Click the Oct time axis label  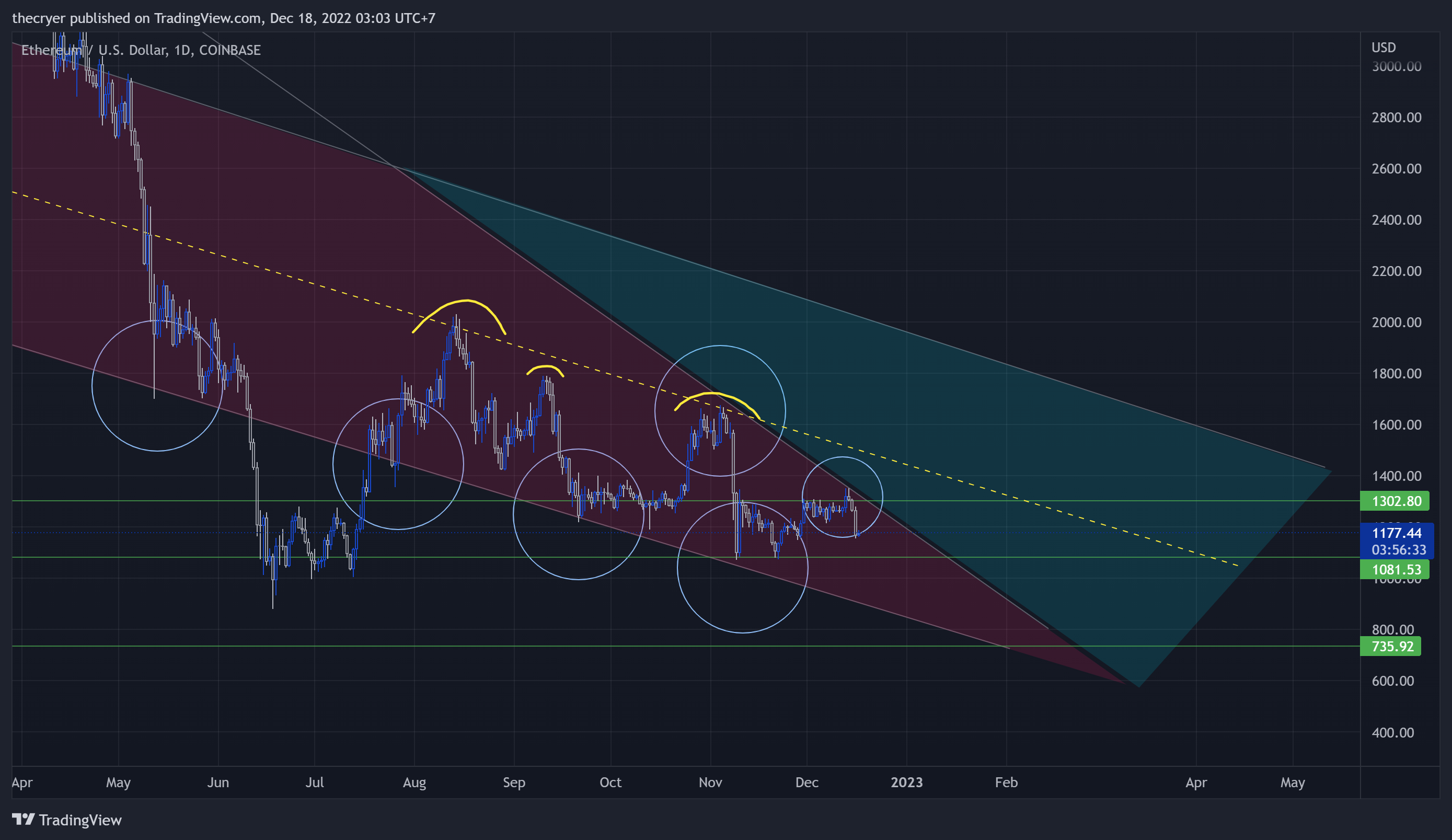pyautogui.click(x=610, y=783)
